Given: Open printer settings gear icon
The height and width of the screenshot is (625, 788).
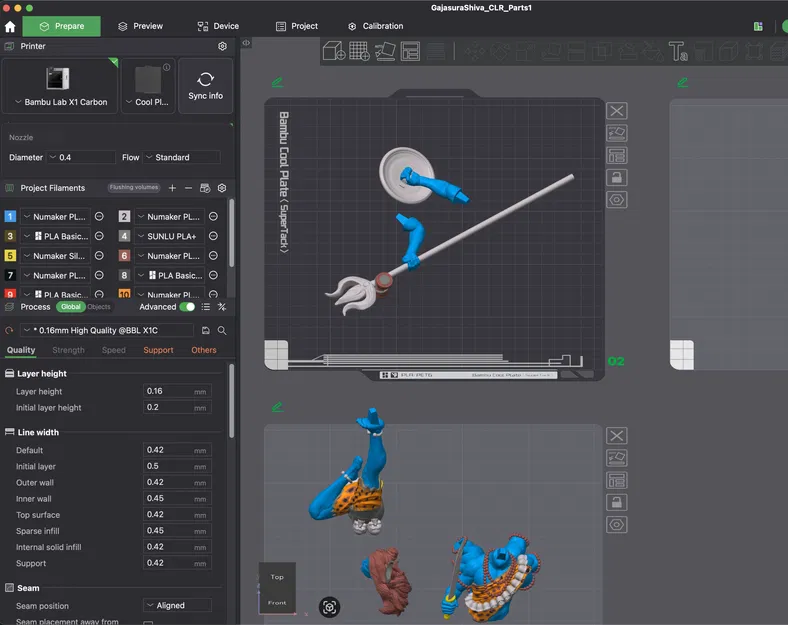Looking at the screenshot, I should click(x=222, y=46).
